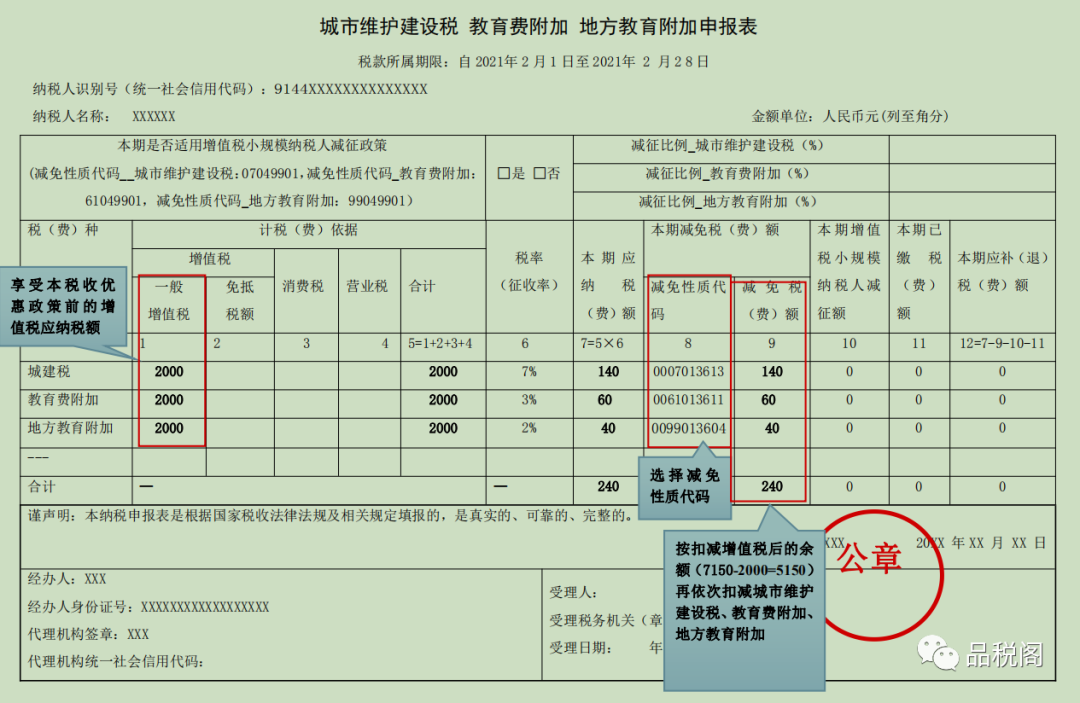Image resolution: width=1080 pixels, height=703 pixels.
Task: Select the 一般增值税 column header
Action: (169, 300)
